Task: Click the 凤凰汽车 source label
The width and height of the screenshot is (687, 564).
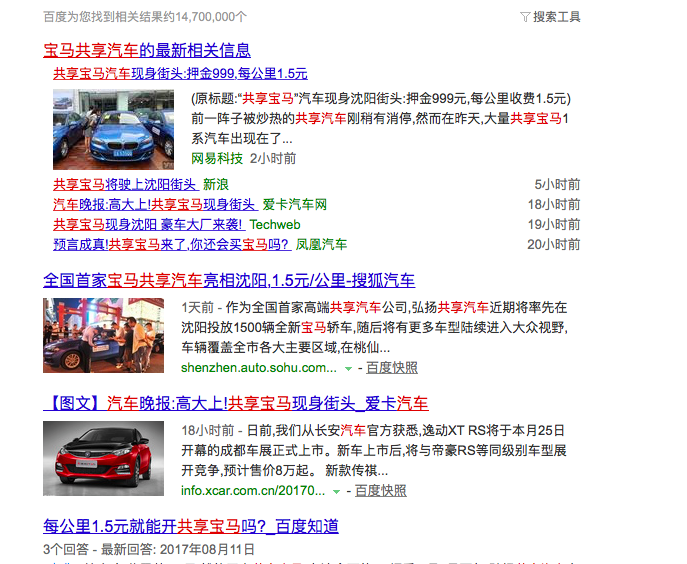Action: pos(321,245)
